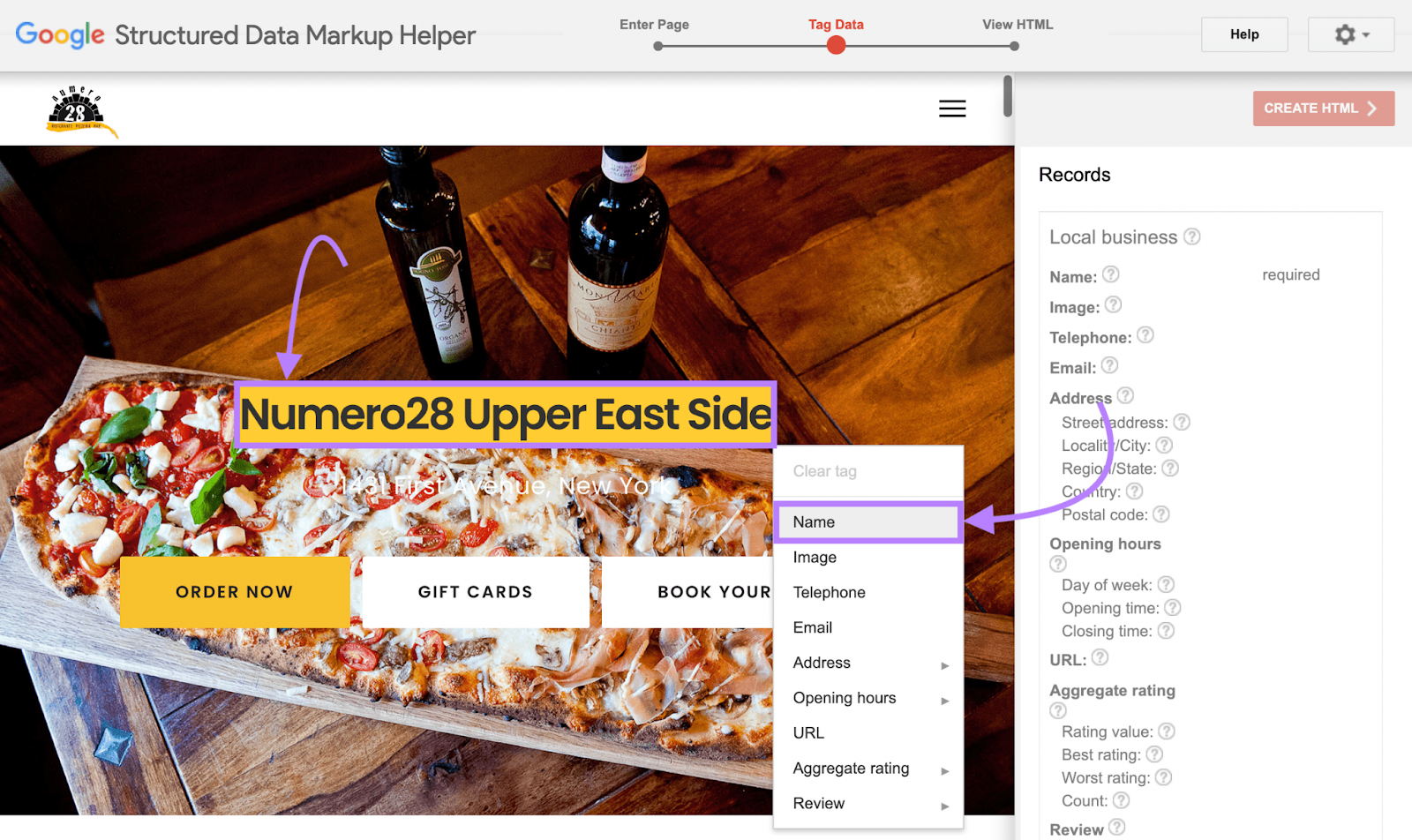
Task: Click the help icon next to Rating value
Action: click(x=1167, y=731)
